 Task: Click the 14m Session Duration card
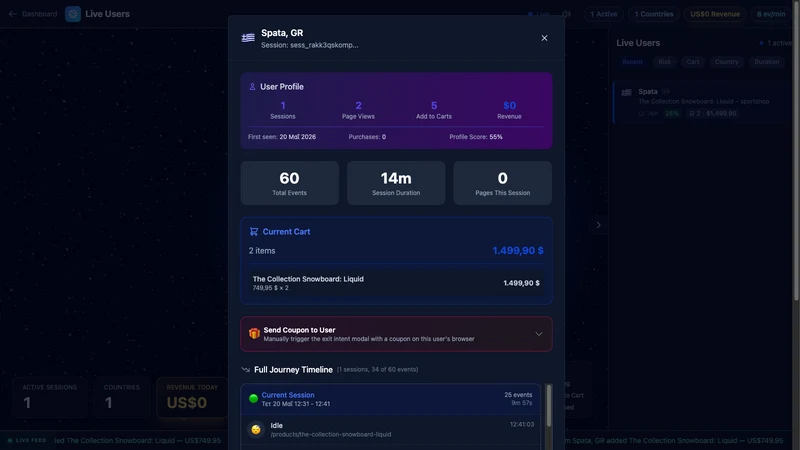[x=396, y=183]
